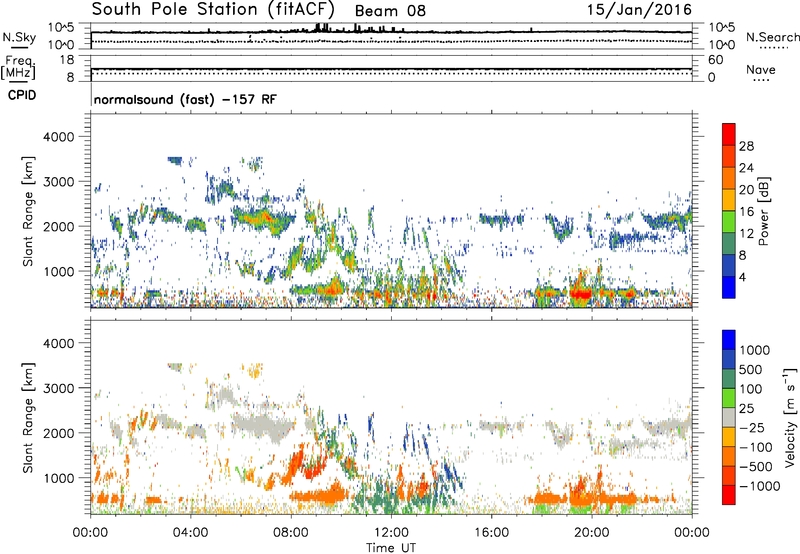Click the '-500' label on the velocity colorbar
This screenshot has height=554, width=800.
click(x=756, y=467)
